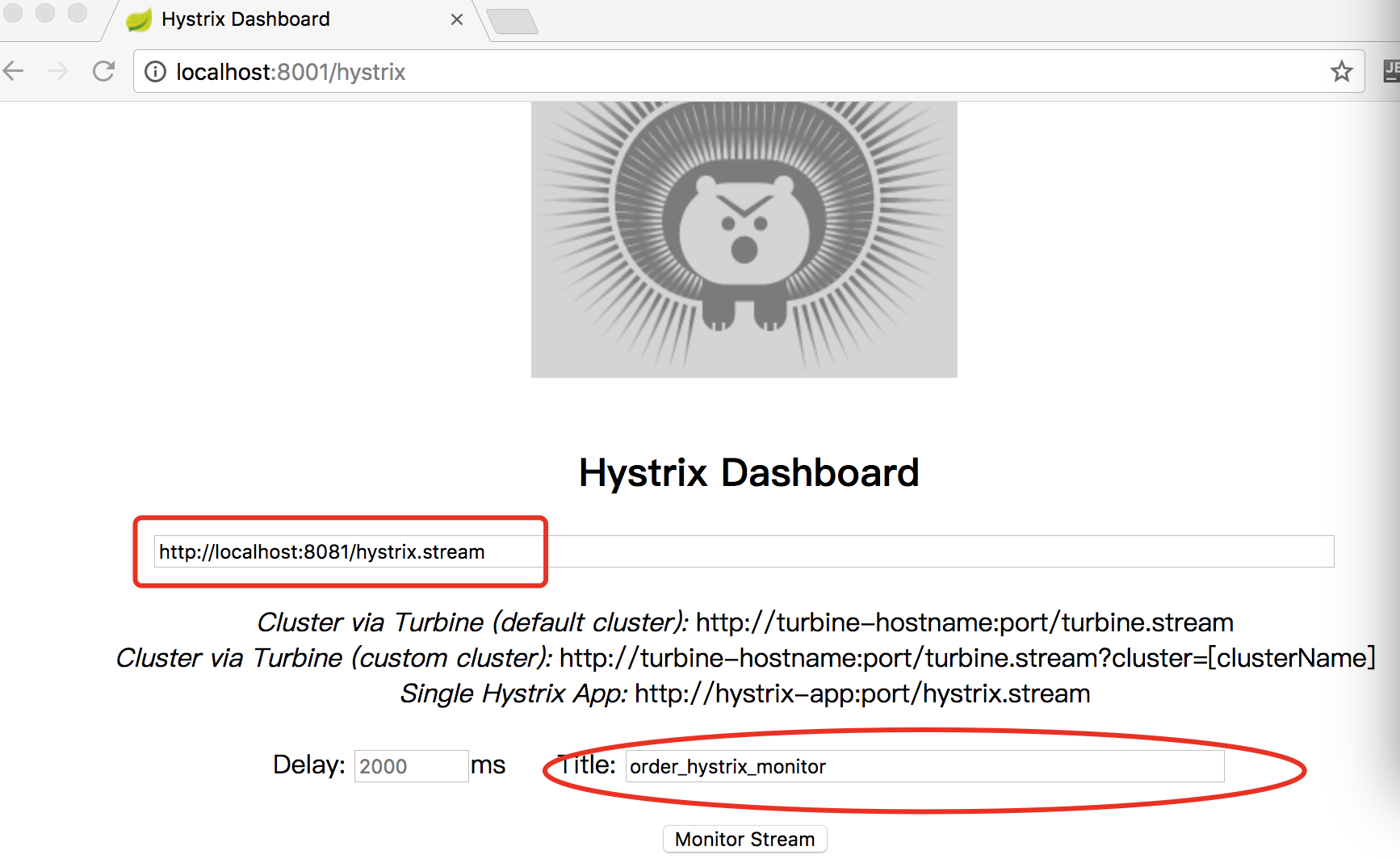Screen dimensions: 1400x859
Task: Click the Title field with order_hystrix_monitor
Action: [x=924, y=766]
